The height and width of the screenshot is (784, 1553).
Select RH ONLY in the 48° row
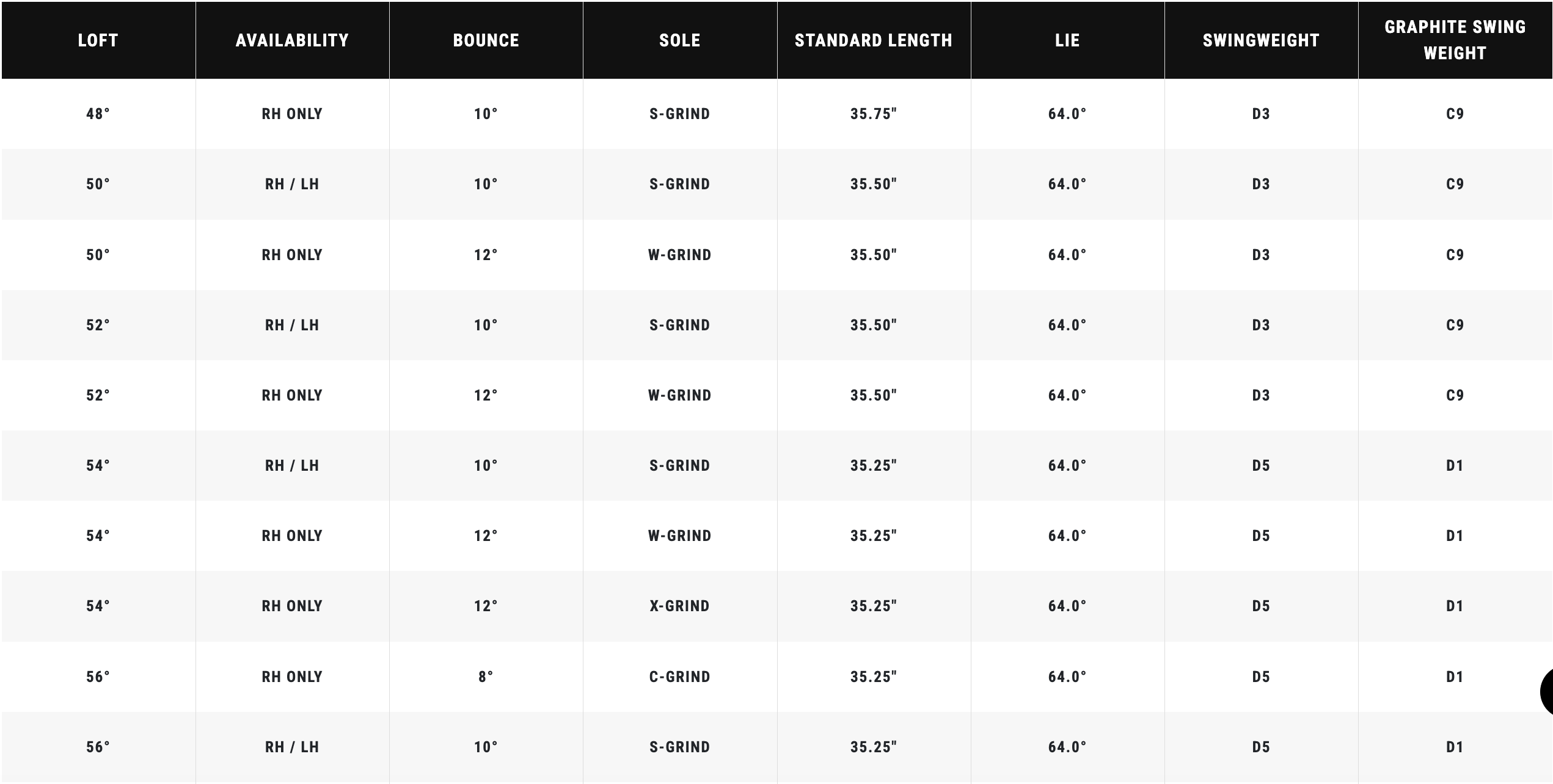click(x=292, y=114)
